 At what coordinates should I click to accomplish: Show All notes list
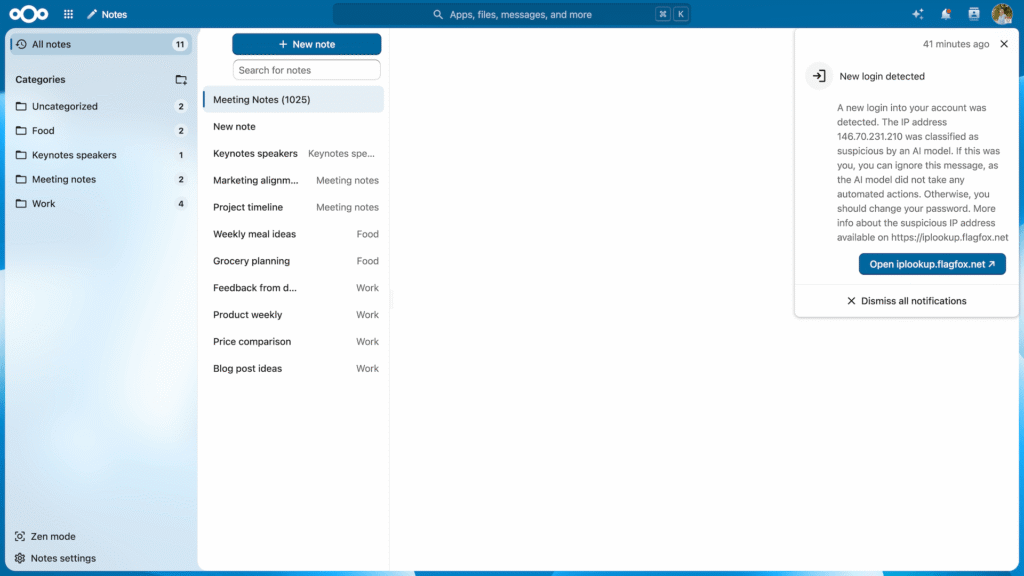pyautogui.click(x=101, y=44)
